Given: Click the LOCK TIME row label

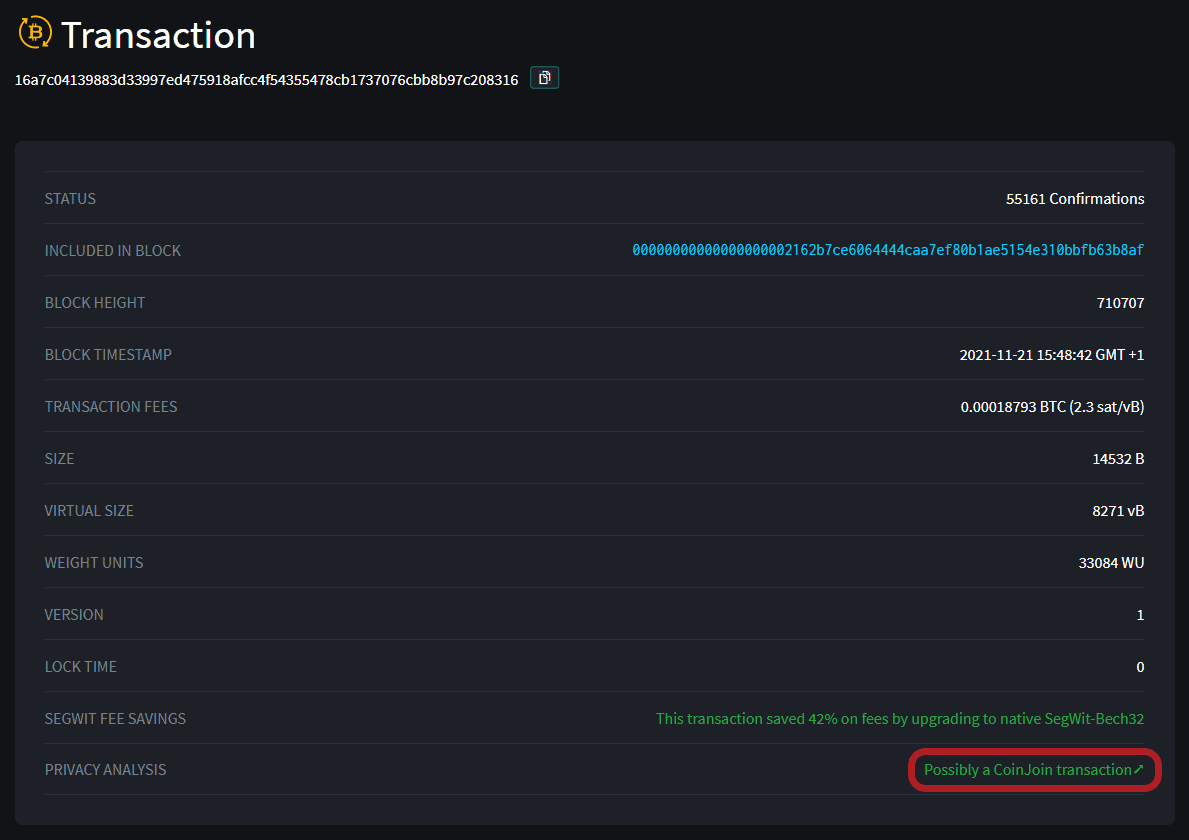Looking at the screenshot, I should (80, 667).
